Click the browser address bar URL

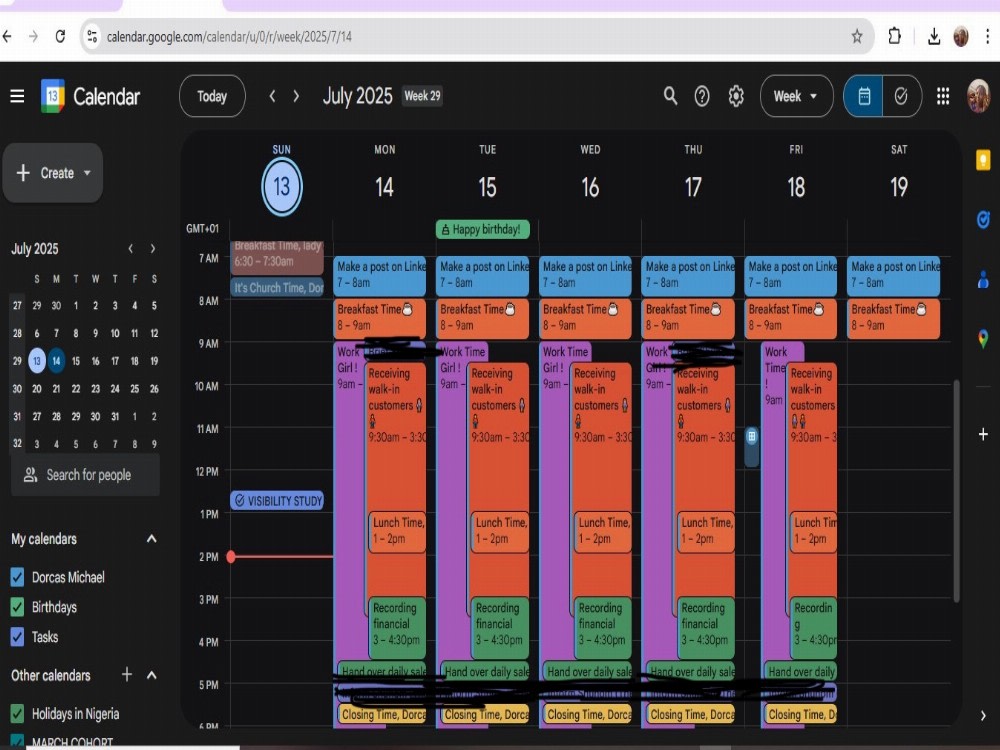tap(230, 36)
